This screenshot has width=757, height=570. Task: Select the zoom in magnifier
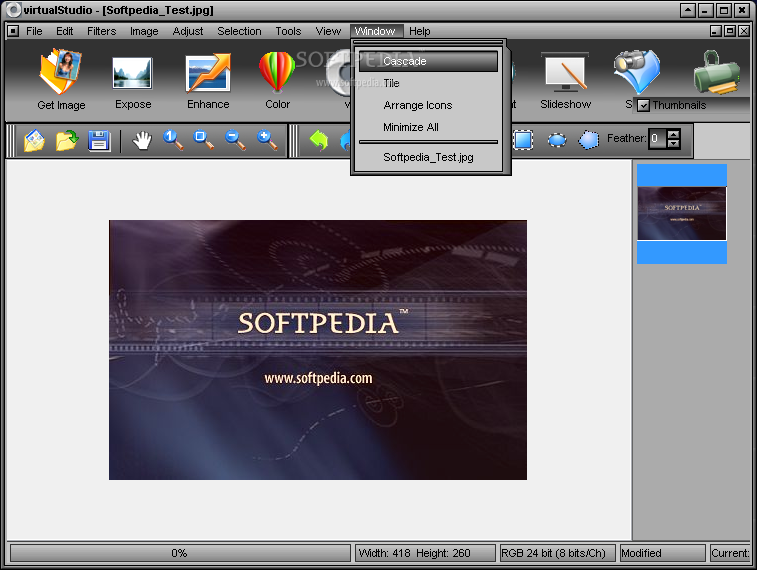pos(267,140)
